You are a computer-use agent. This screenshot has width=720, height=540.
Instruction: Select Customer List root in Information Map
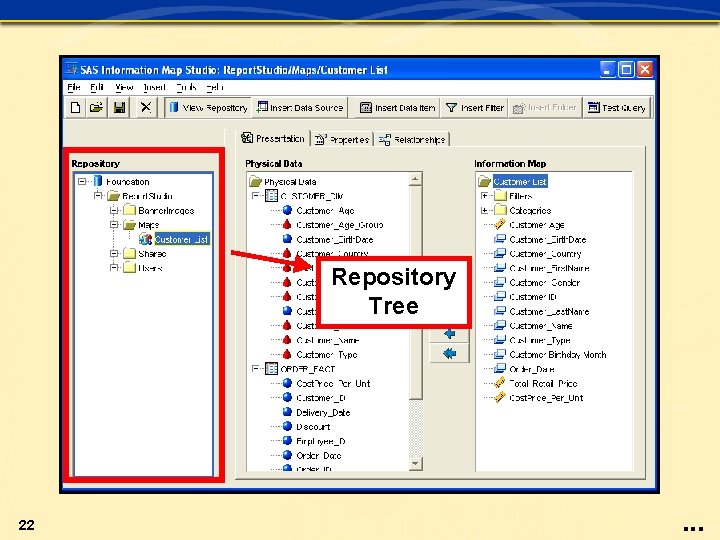tap(520, 181)
